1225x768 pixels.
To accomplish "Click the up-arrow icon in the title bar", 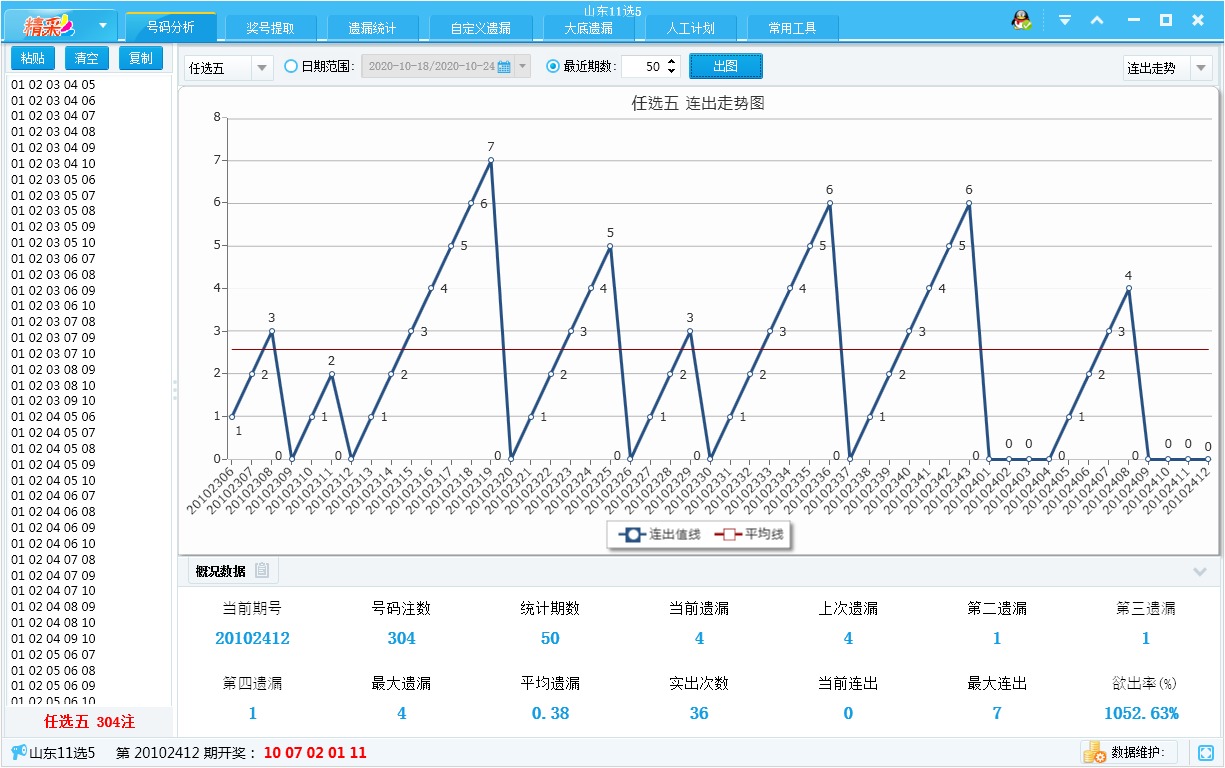I will [1098, 19].
